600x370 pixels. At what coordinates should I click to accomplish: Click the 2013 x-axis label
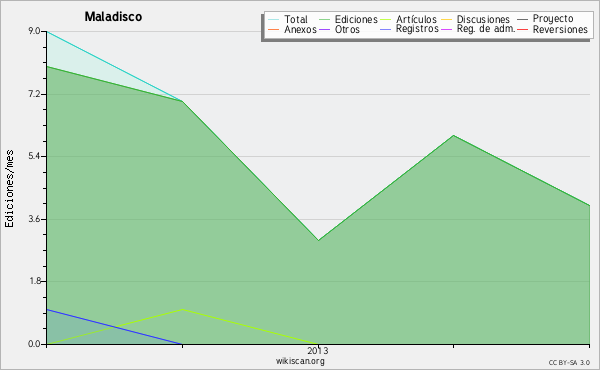[318, 350]
